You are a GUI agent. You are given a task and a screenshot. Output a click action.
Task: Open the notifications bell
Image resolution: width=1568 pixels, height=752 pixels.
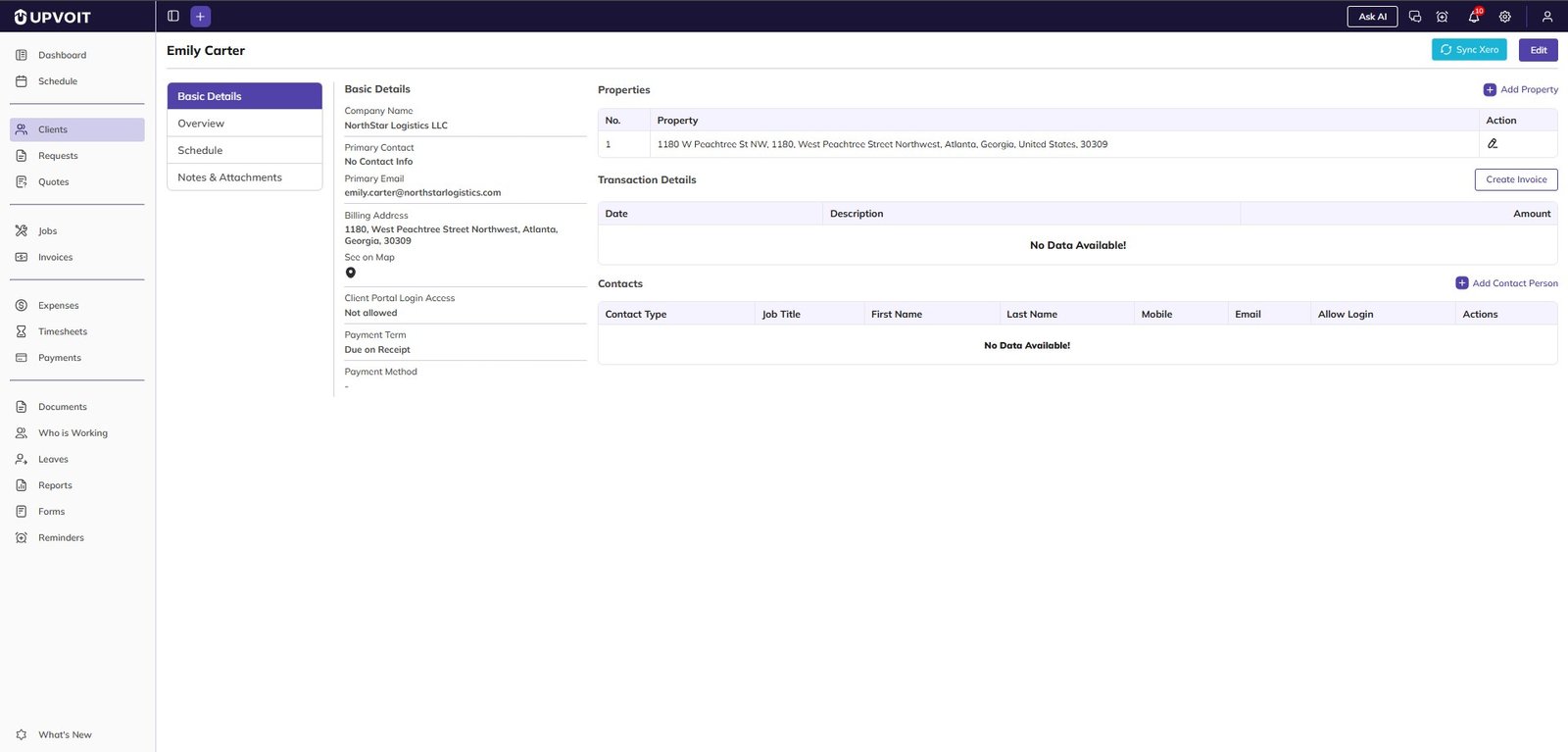(1474, 17)
